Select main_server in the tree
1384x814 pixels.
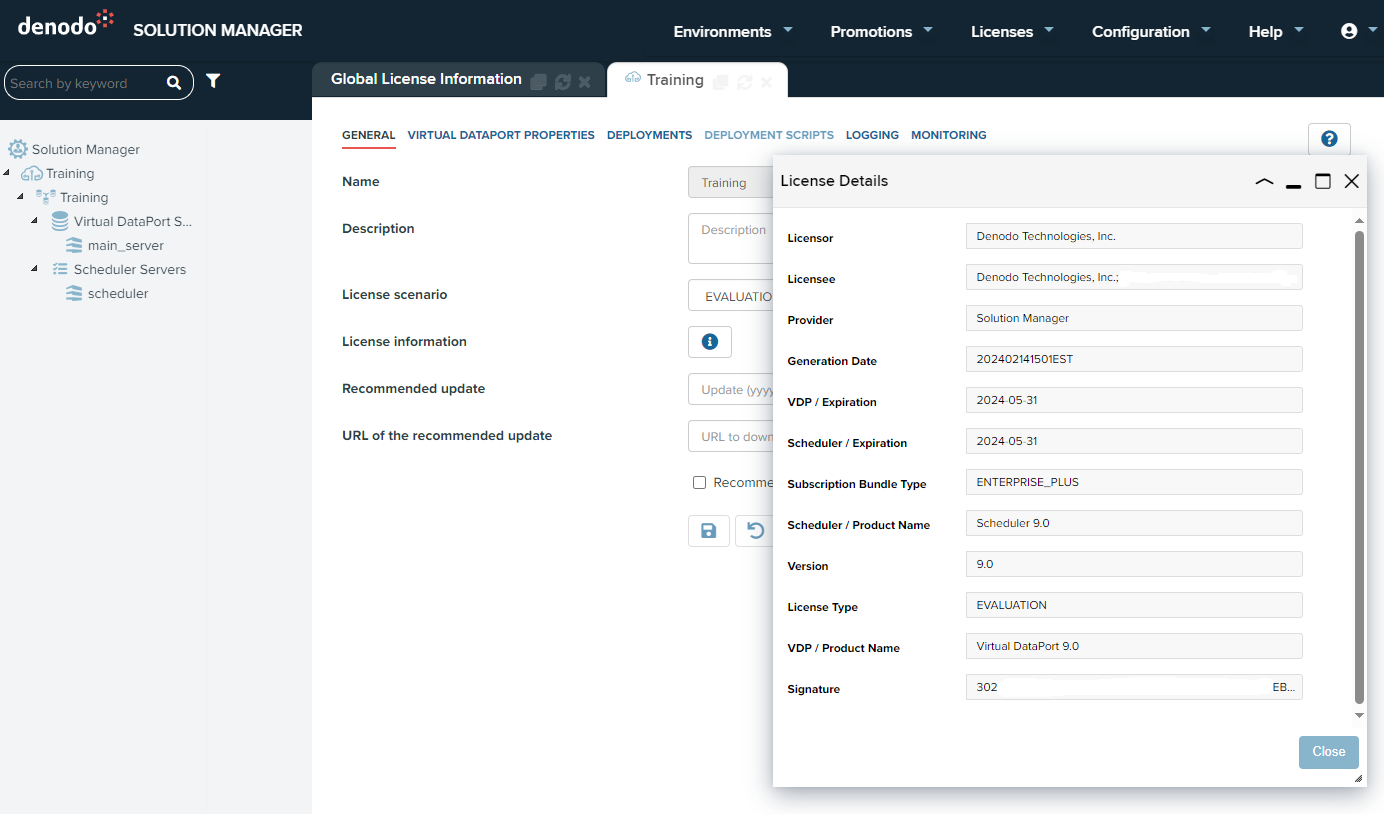tap(126, 245)
